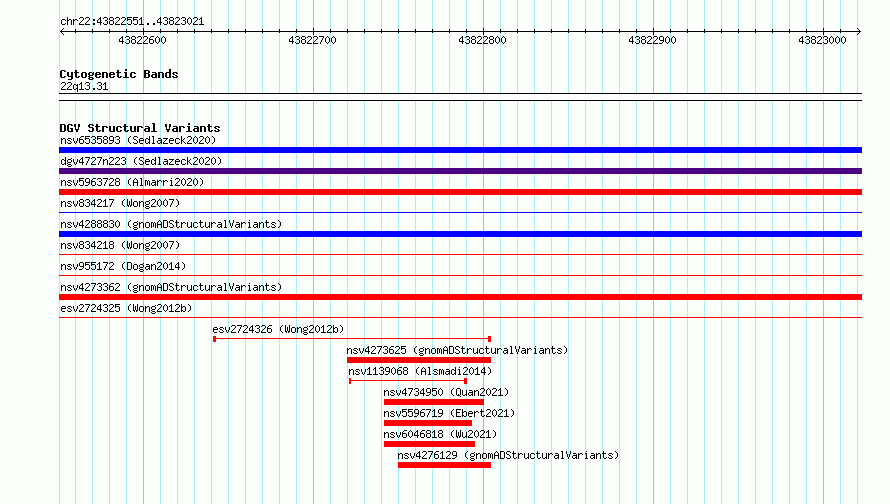Click the right arrow of the ruler
This screenshot has height=504, width=890.
pyautogui.click(x=859, y=32)
